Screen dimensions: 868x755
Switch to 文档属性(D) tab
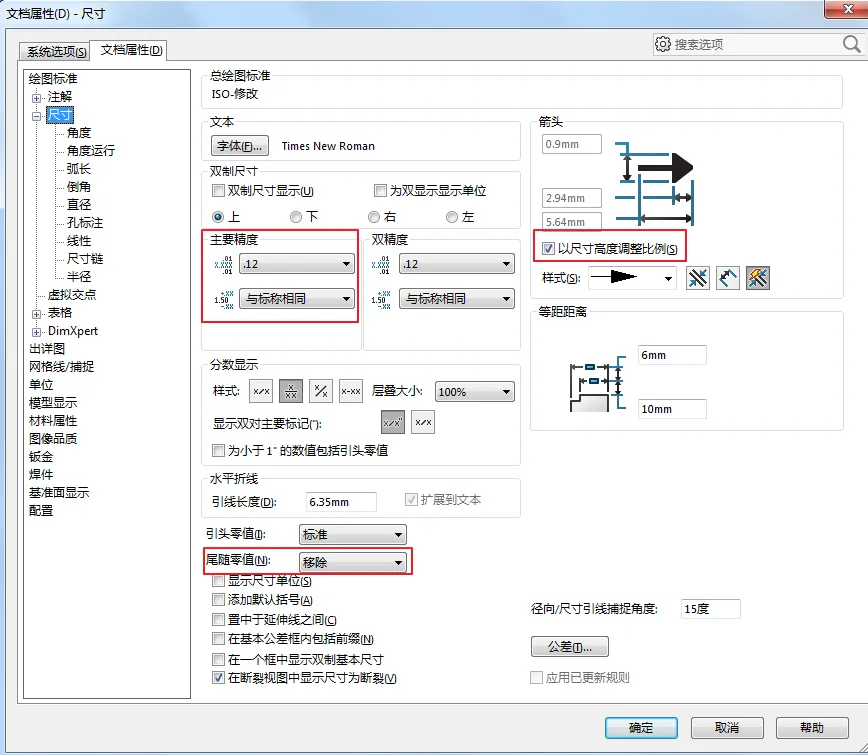(131, 50)
